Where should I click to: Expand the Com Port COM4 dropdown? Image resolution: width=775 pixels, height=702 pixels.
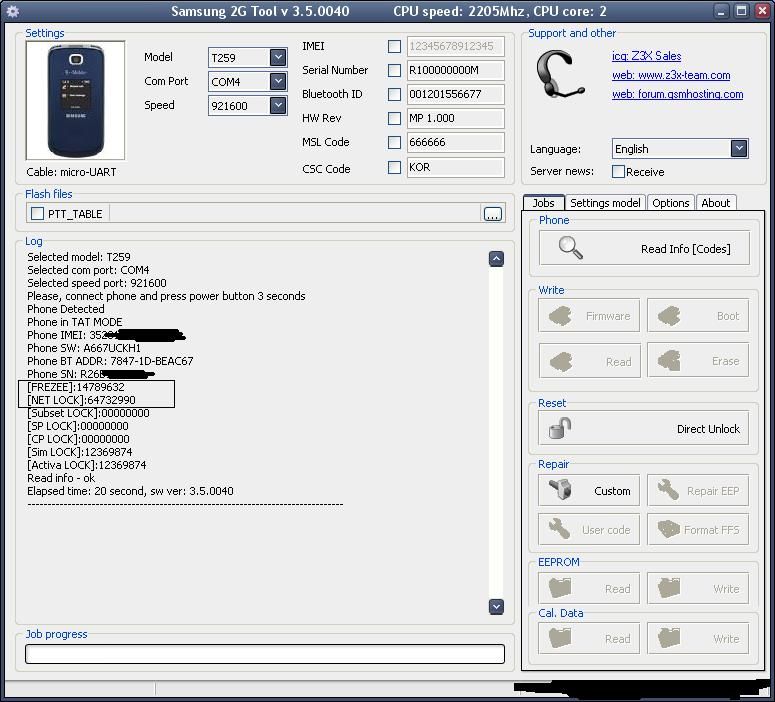pos(278,82)
